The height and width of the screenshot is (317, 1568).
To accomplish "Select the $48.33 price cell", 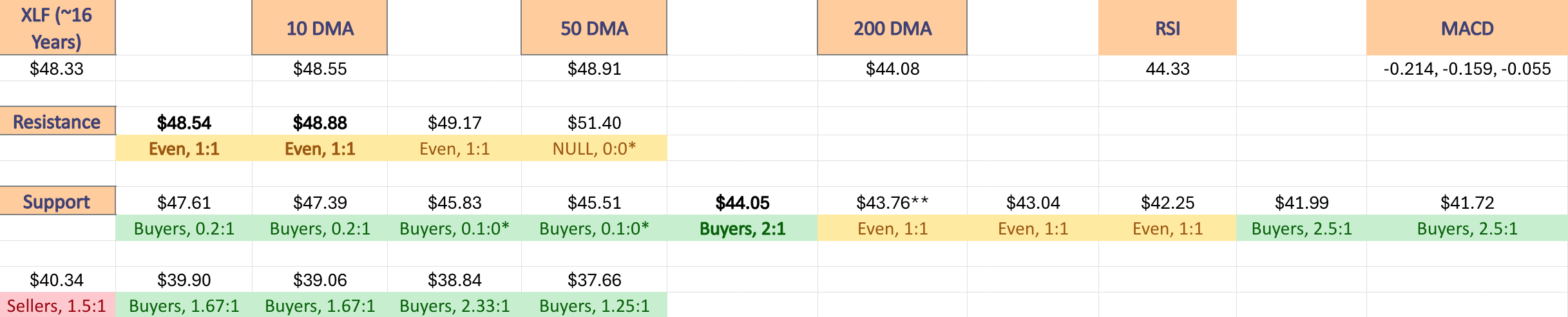I will [x=57, y=68].
